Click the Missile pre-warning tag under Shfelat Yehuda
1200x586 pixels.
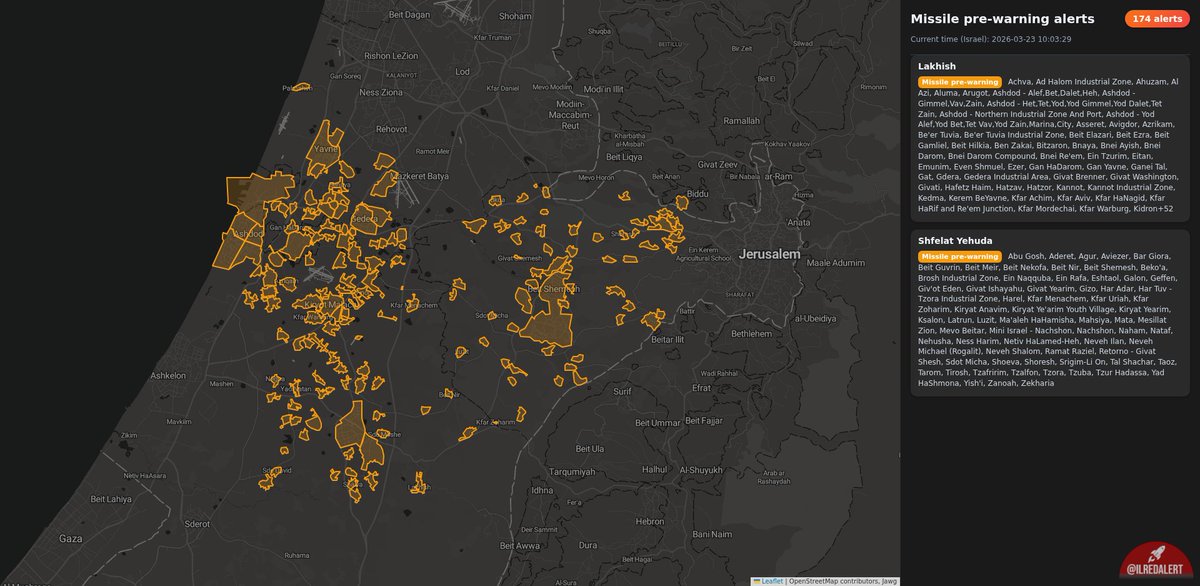(960, 257)
